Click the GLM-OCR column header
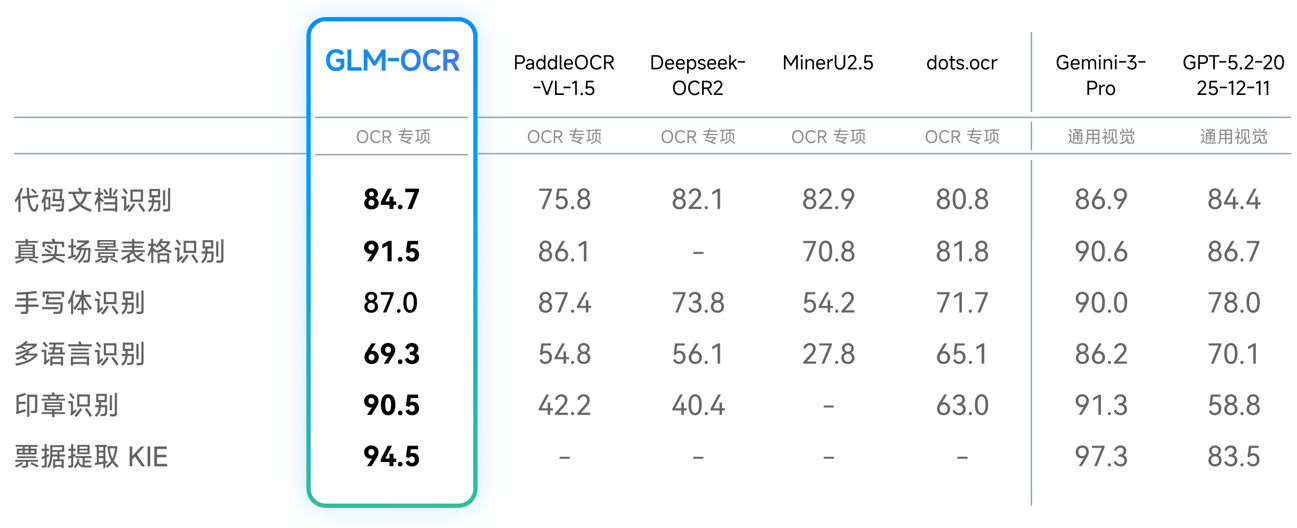1297x528 pixels. pos(392,61)
